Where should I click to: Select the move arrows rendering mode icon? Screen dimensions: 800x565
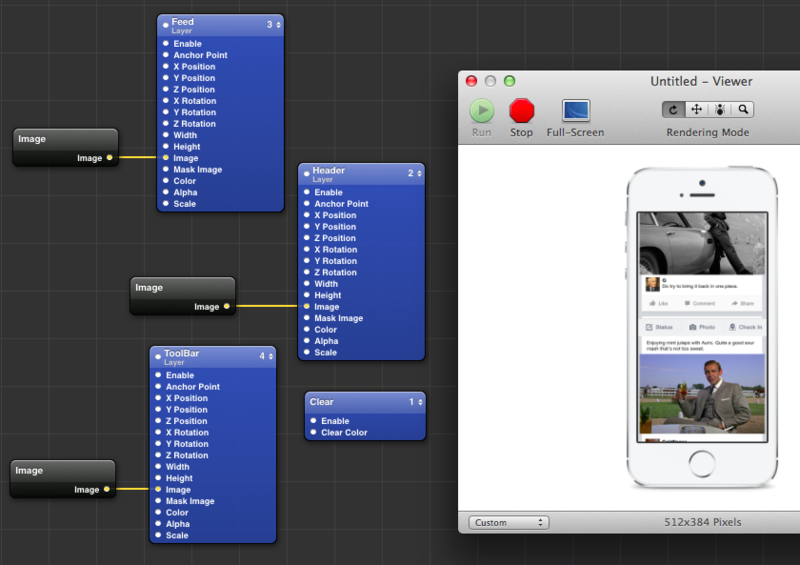(696, 109)
